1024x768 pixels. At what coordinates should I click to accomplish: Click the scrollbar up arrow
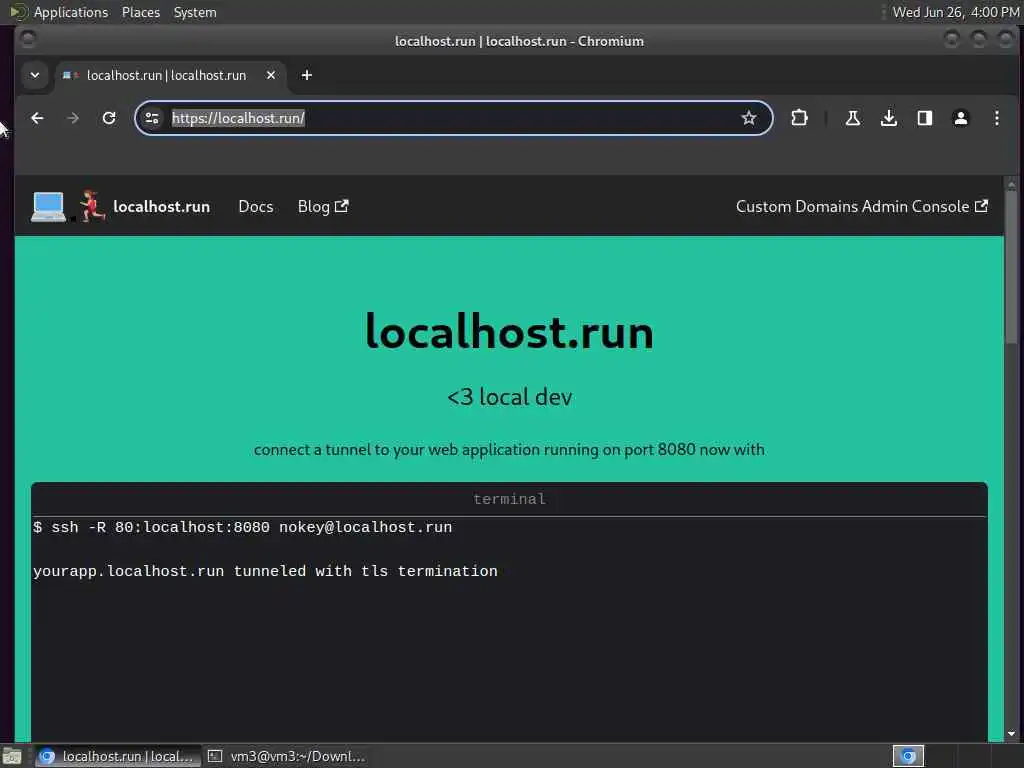point(1011,183)
